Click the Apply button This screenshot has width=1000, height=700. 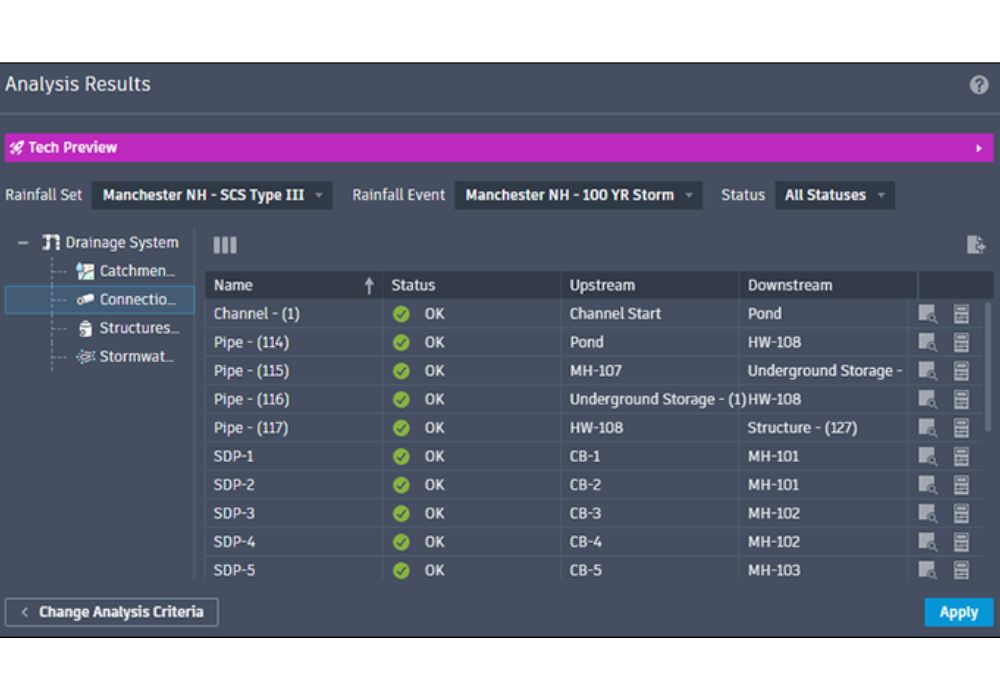958,612
